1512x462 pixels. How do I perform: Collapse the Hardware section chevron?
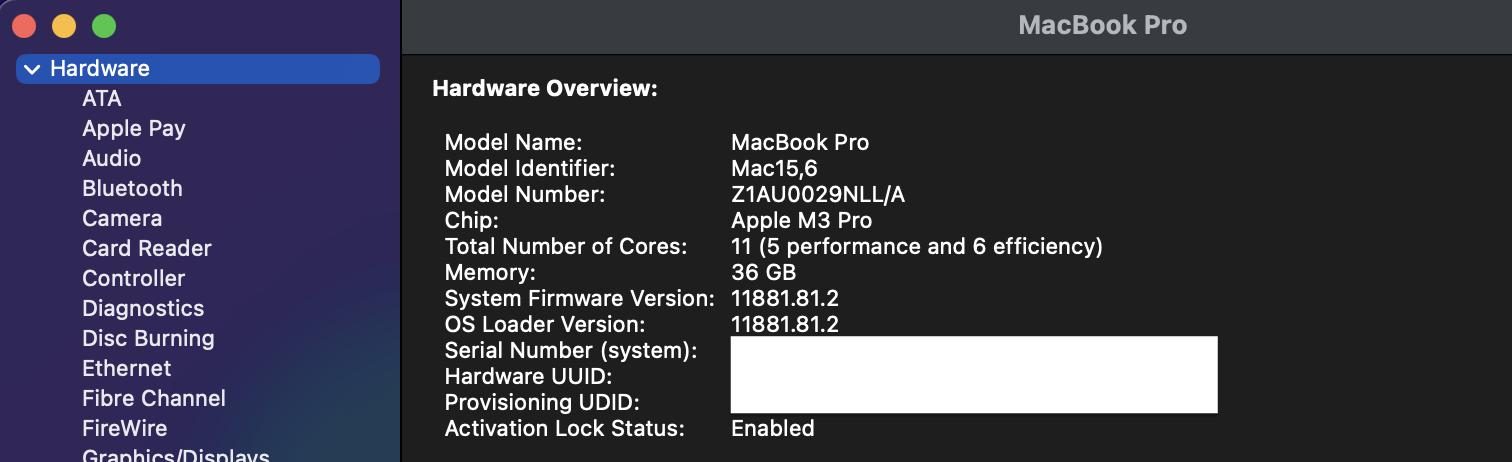tap(32, 69)
